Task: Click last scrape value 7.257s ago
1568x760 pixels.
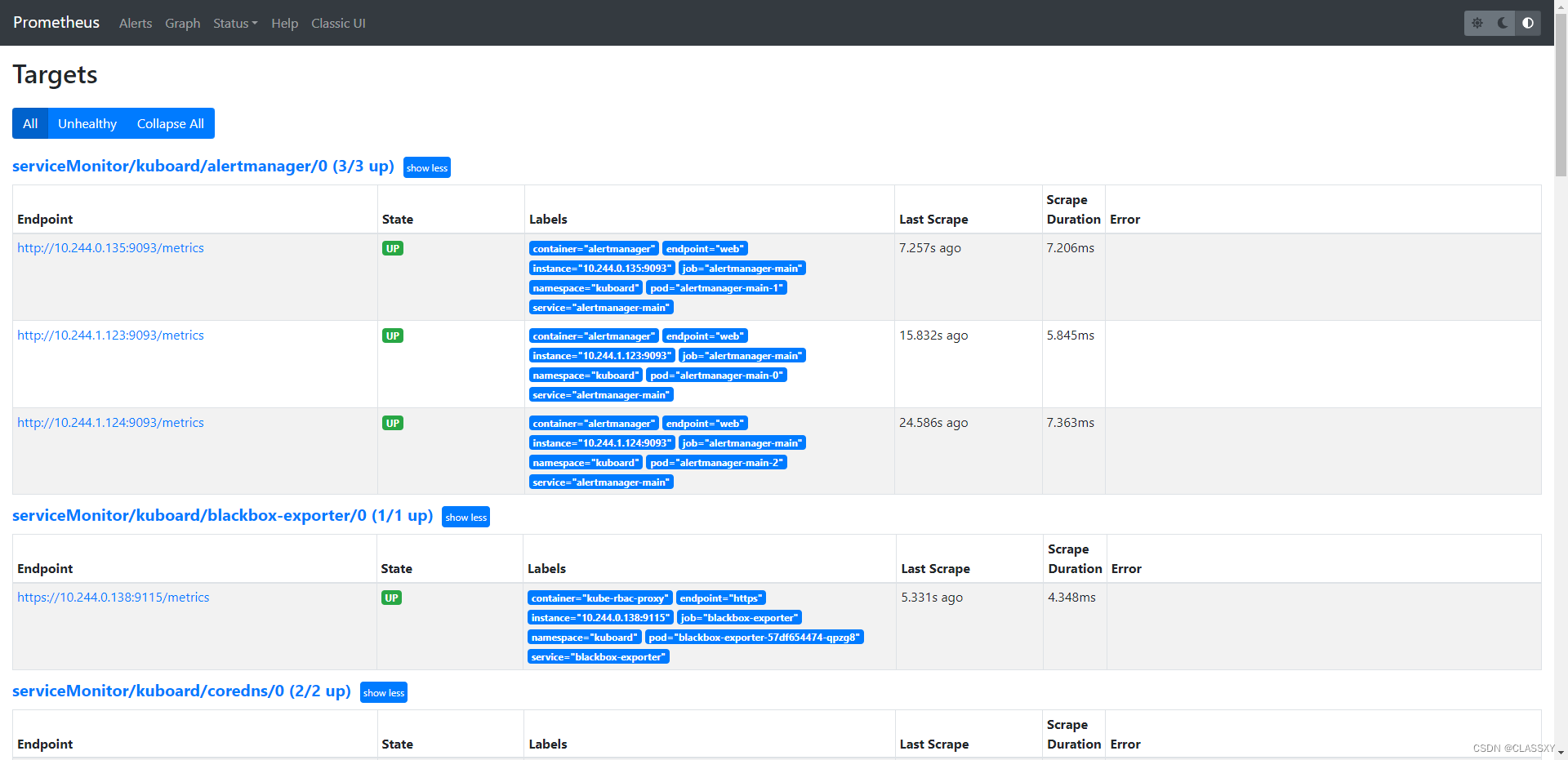Action: tap(930, 248)
